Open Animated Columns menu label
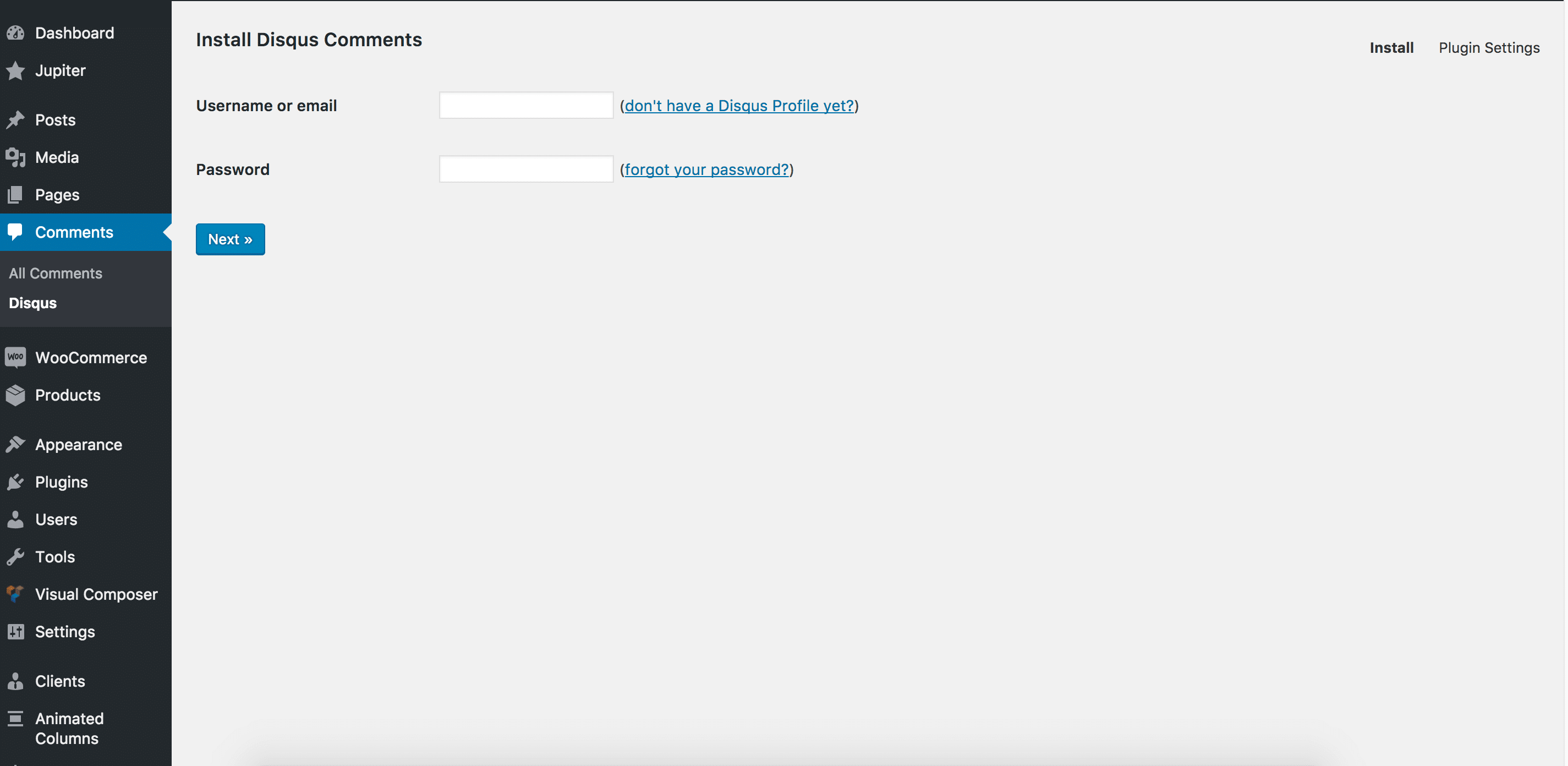This screenshot has height=766, width=1568. (69, 728)
